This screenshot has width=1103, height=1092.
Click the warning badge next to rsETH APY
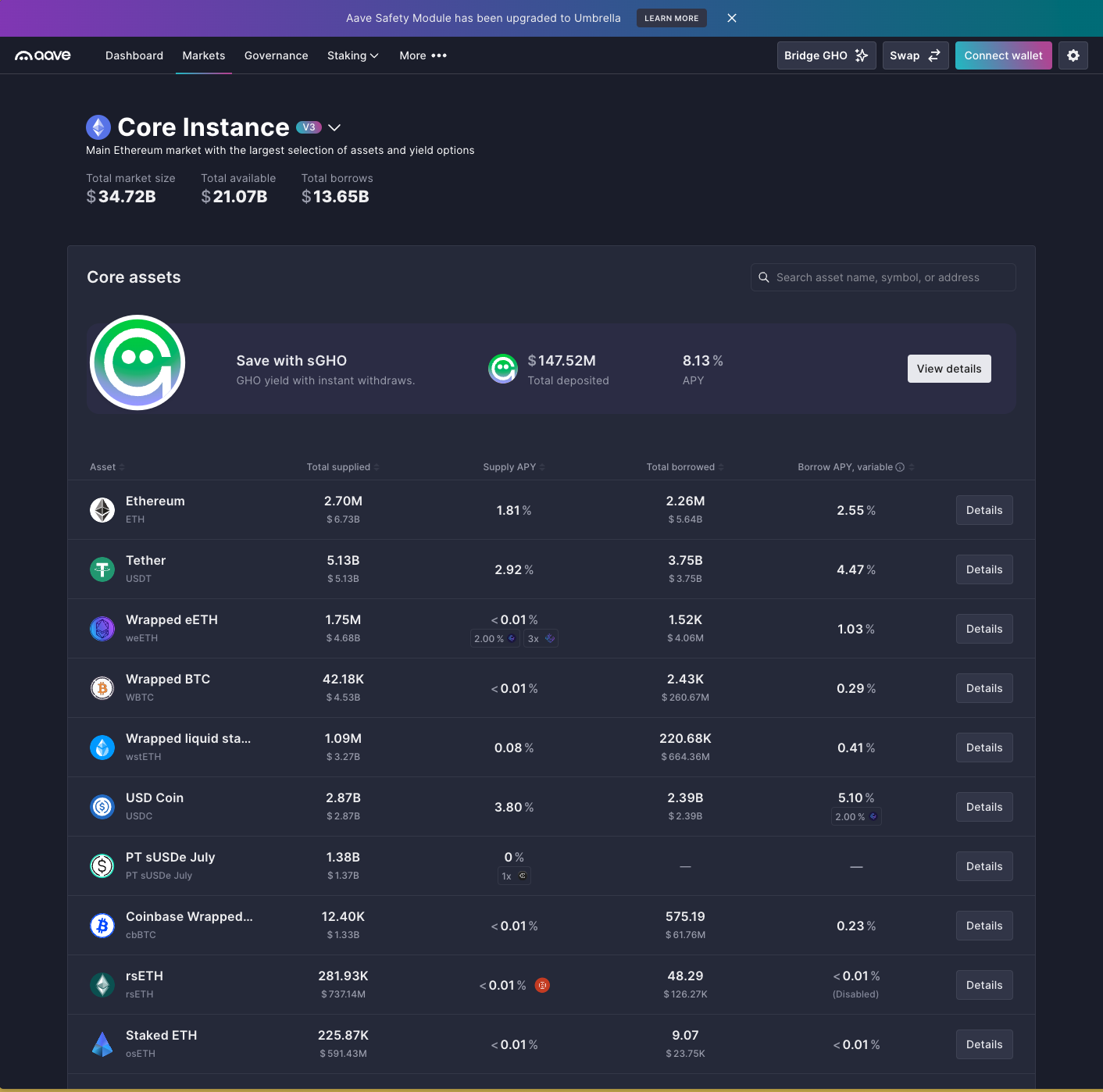[543, 985]
